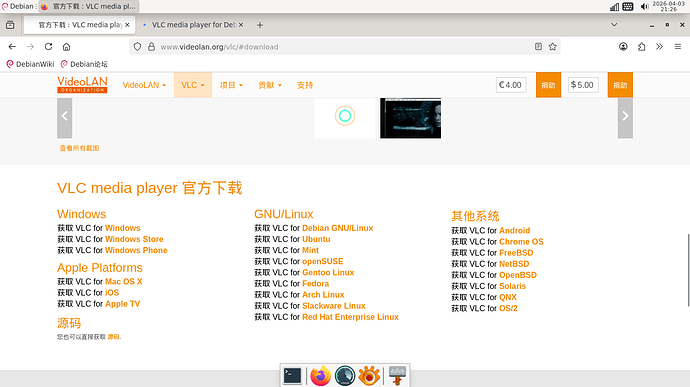Open the gauge-style app in dock
The width and height of the screenshot is (690, 387).
tap(345, 376)
